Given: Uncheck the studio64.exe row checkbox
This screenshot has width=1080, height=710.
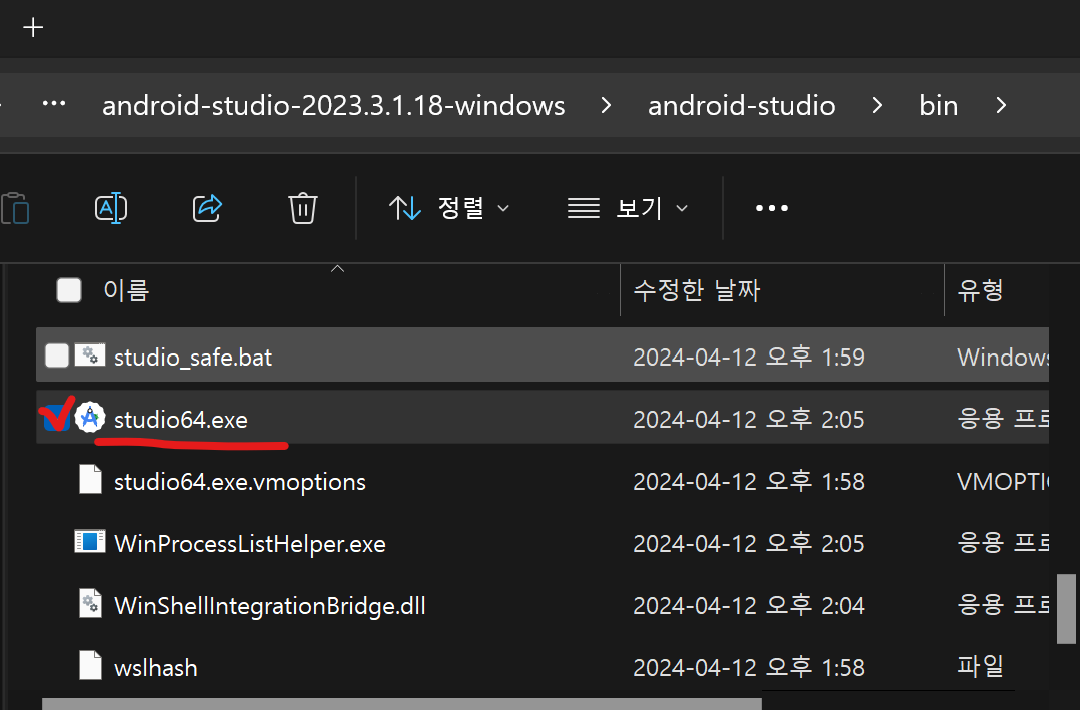Looking at the screenshot, I should pyautogui.click(x=56, y=417).
